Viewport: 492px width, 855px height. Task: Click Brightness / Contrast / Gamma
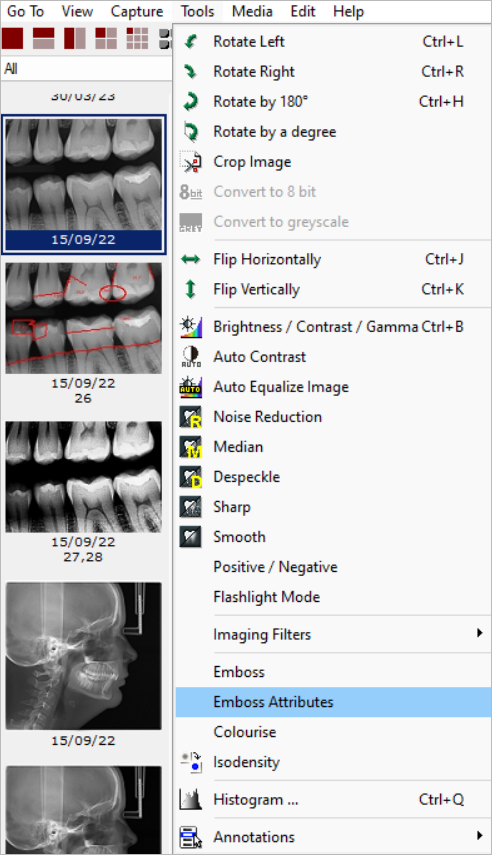point(315,327)
